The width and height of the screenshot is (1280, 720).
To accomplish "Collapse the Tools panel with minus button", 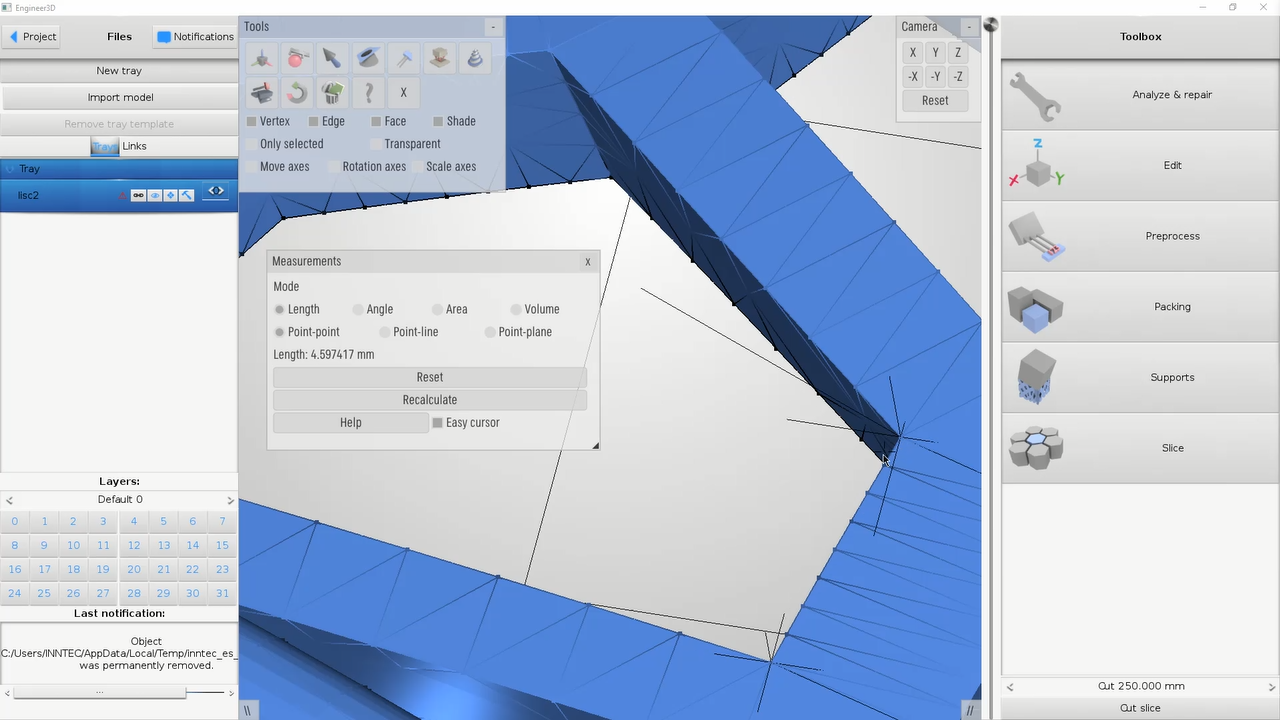I will [x=492, y=27].
